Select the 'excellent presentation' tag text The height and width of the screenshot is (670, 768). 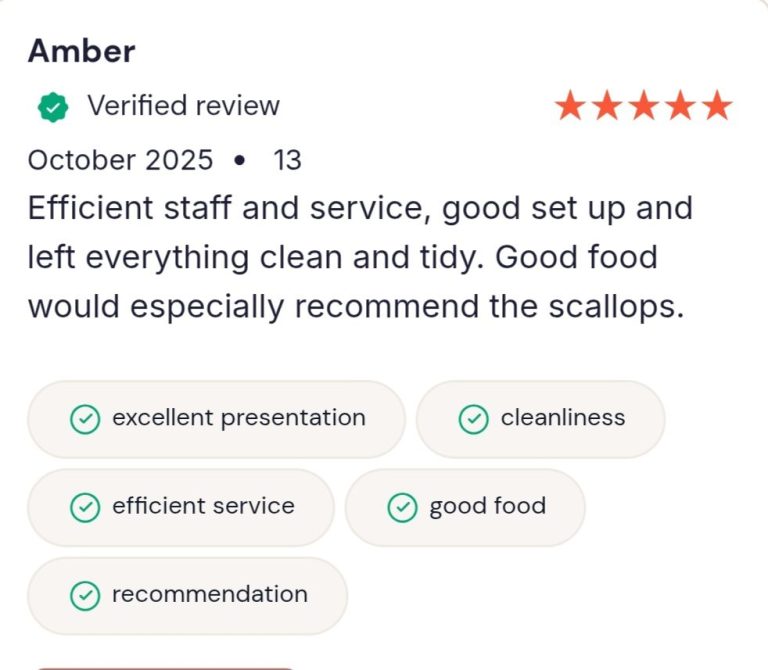tap(239, 418)
